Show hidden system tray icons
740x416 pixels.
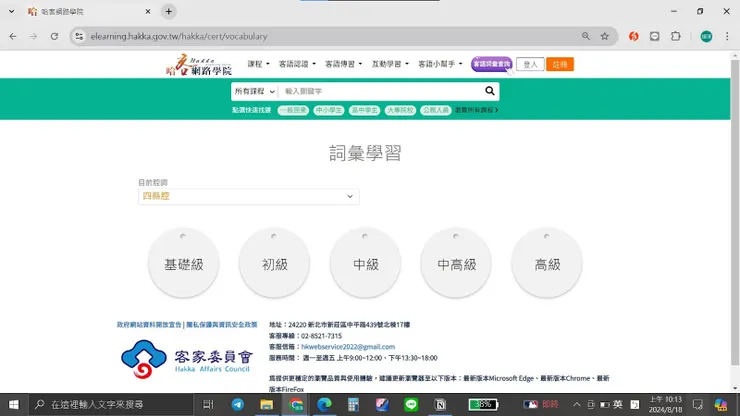576,405
